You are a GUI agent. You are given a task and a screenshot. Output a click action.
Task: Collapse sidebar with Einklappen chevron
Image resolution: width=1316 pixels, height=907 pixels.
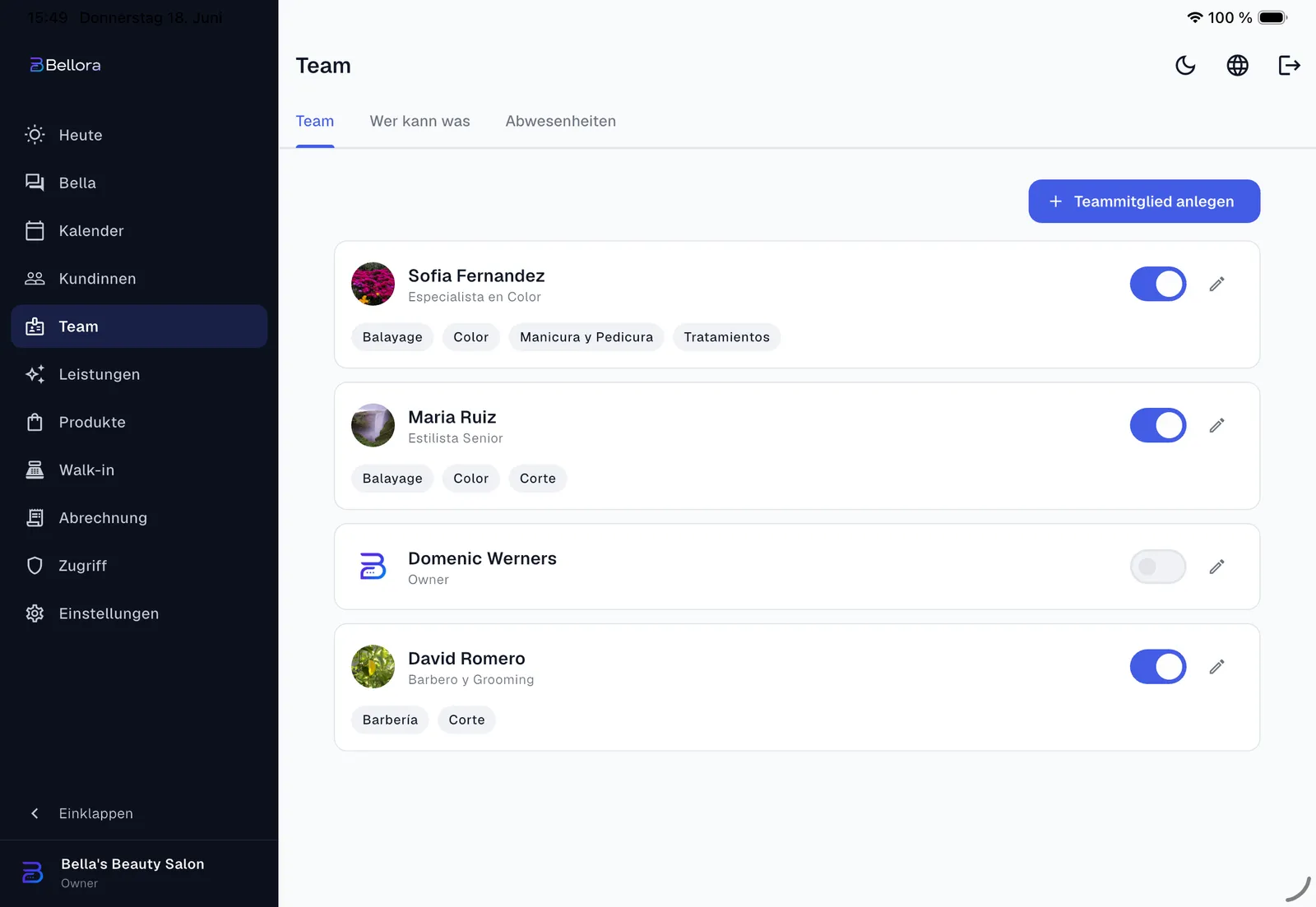point(35,813)
